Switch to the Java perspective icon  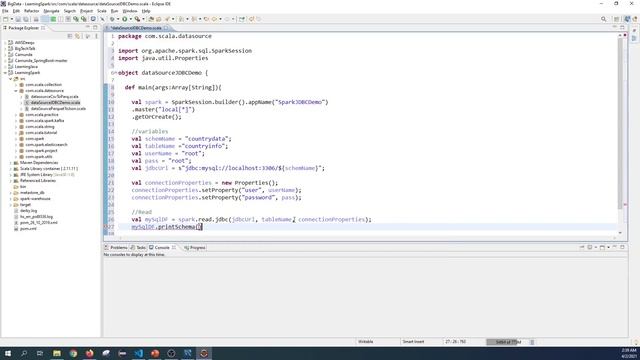pos(635,19)
